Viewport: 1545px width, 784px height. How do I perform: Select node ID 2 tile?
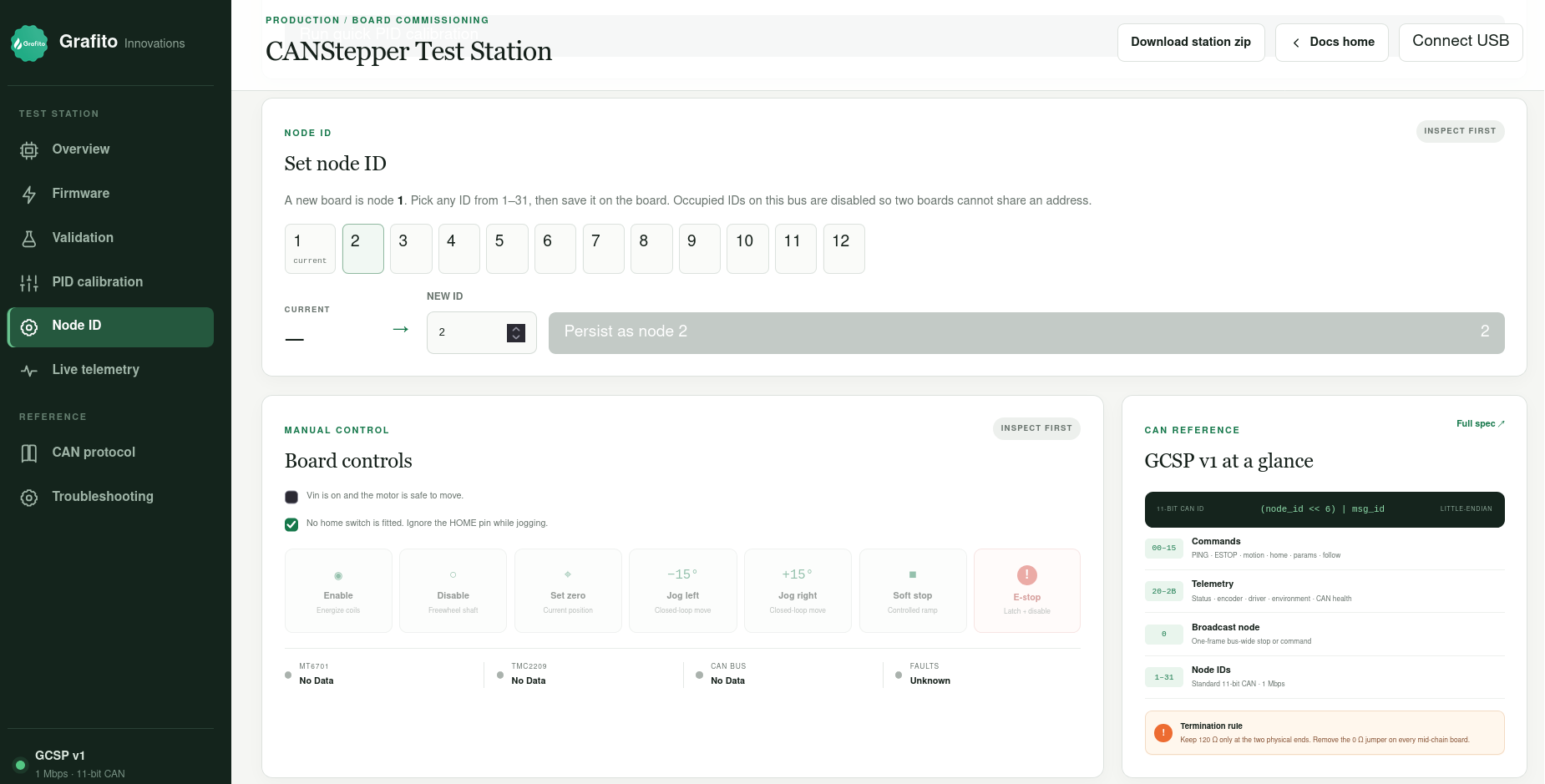coord(363,249)
